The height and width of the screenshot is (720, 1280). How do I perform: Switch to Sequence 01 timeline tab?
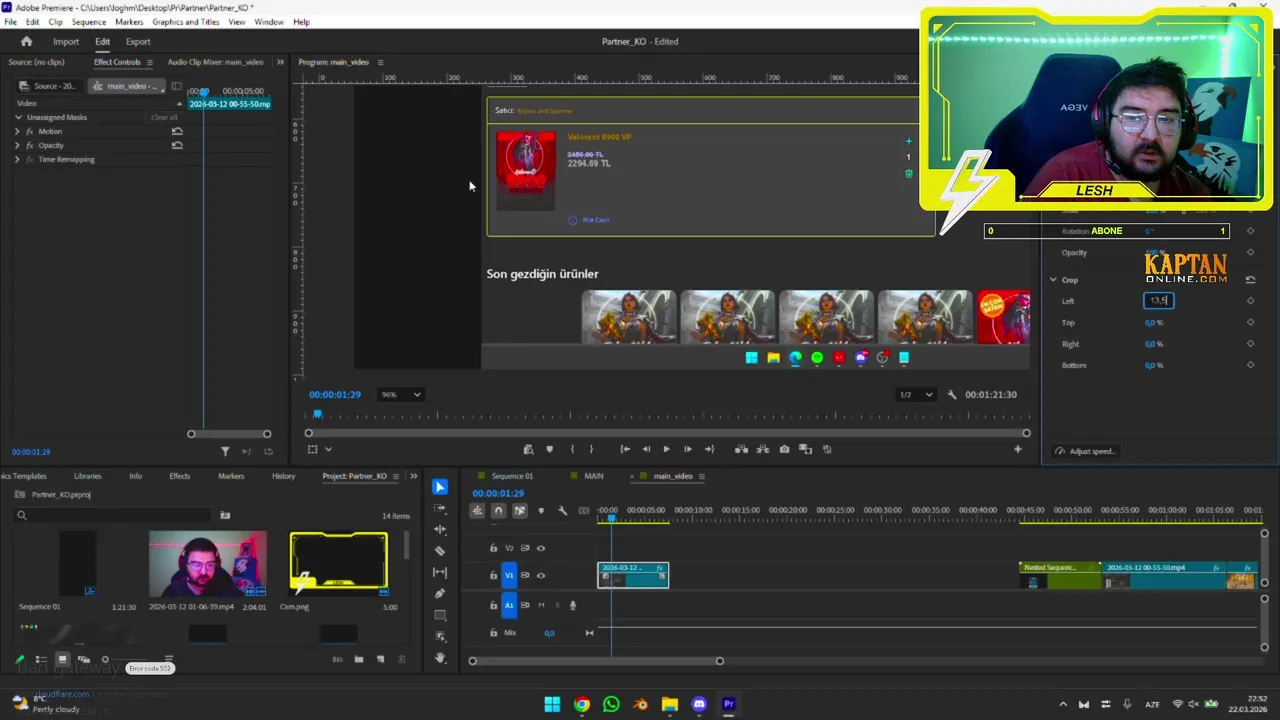point(512,476)
